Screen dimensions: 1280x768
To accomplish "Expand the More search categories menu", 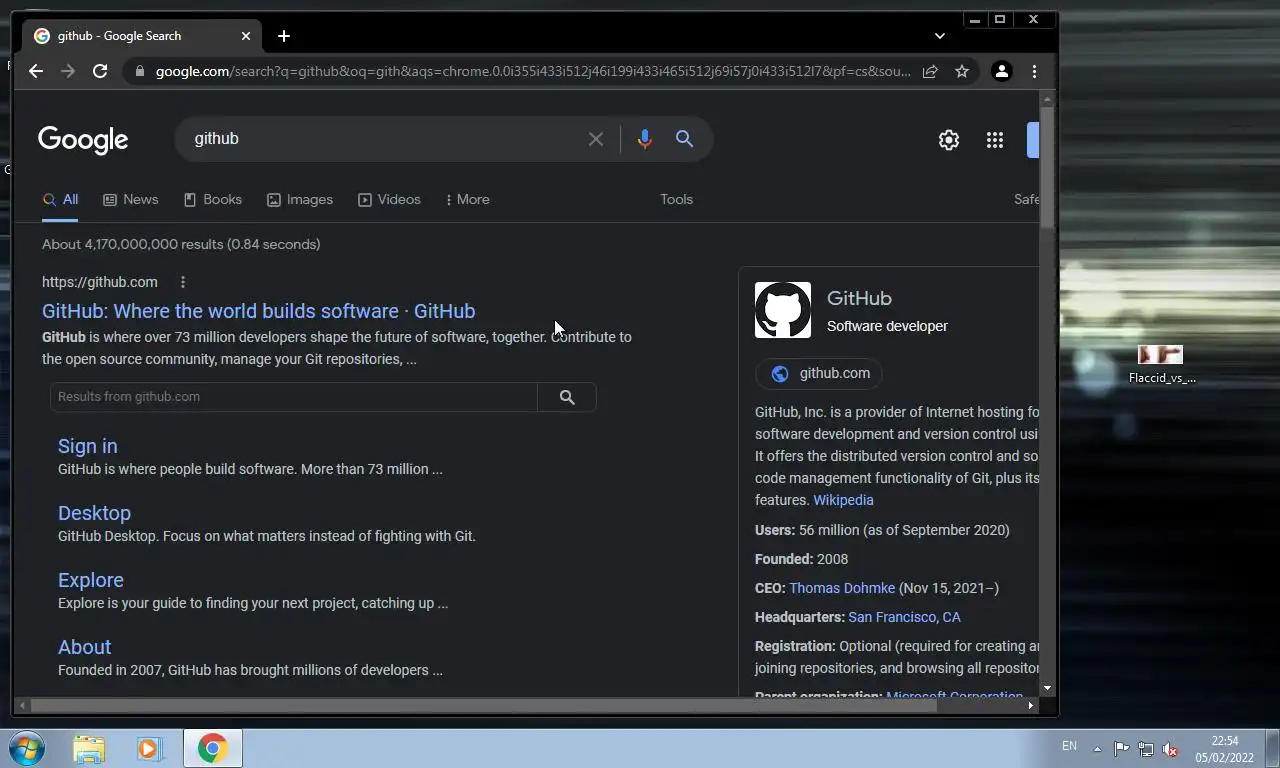I will [467, 199].
